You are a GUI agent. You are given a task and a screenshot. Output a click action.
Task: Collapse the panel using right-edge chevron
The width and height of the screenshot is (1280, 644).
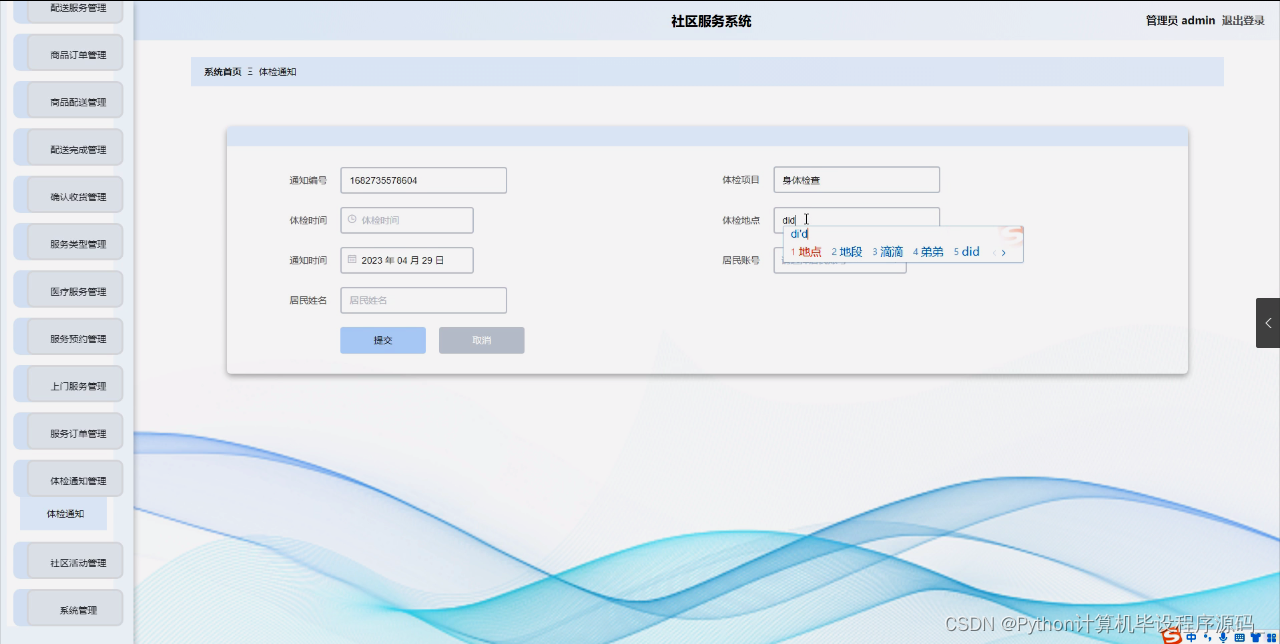[x=1267, y=322]
